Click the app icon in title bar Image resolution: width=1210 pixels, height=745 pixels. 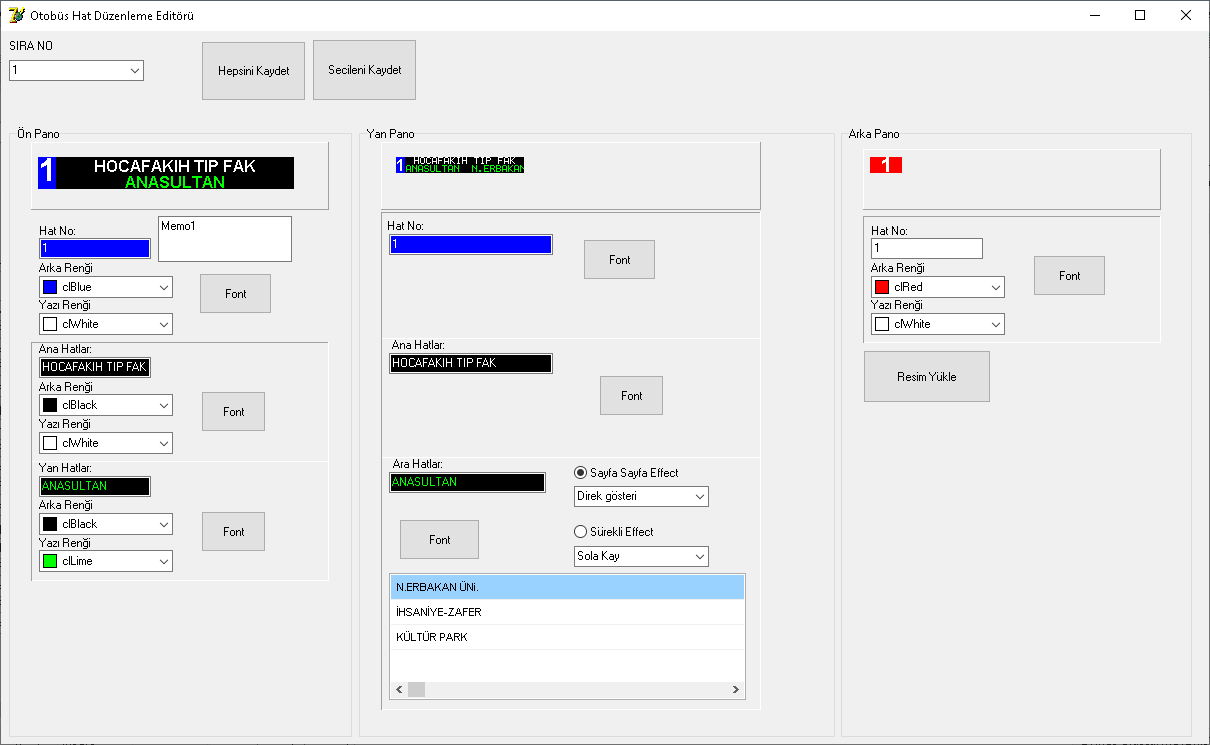coord(17,15)
